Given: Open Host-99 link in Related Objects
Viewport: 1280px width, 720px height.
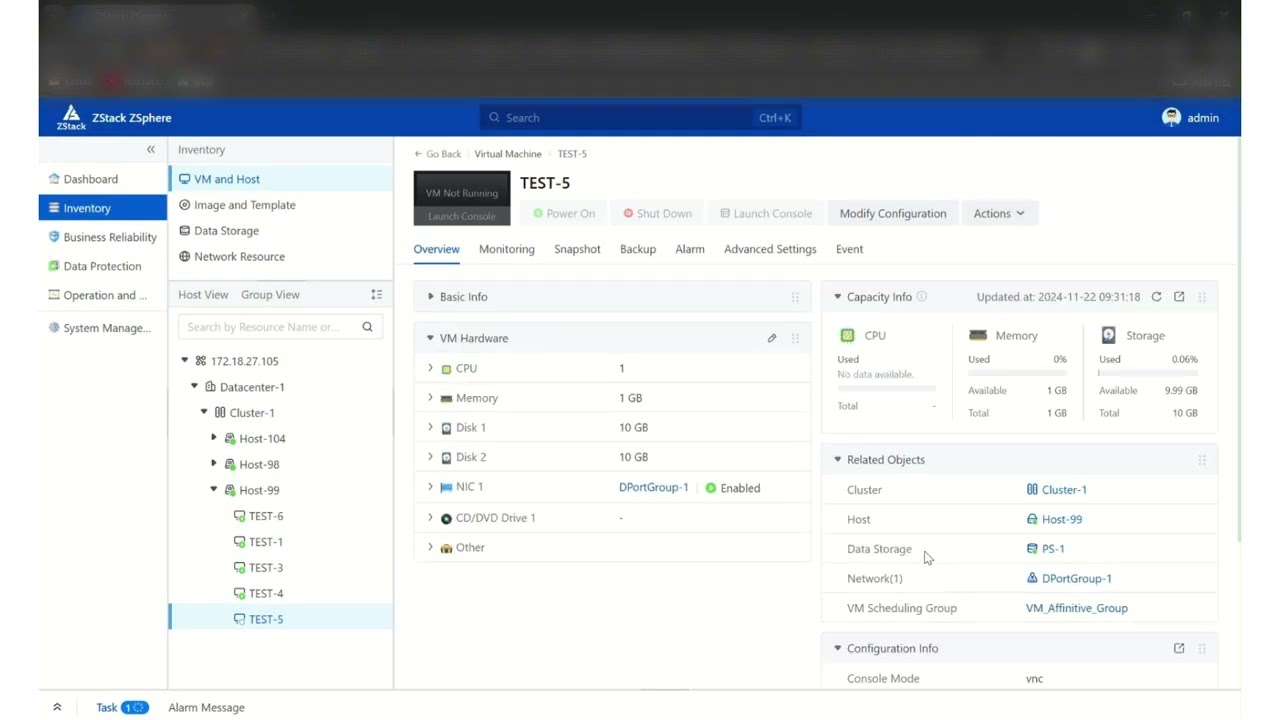Looking at the screenshot, I should click(x=1062, y=519).
